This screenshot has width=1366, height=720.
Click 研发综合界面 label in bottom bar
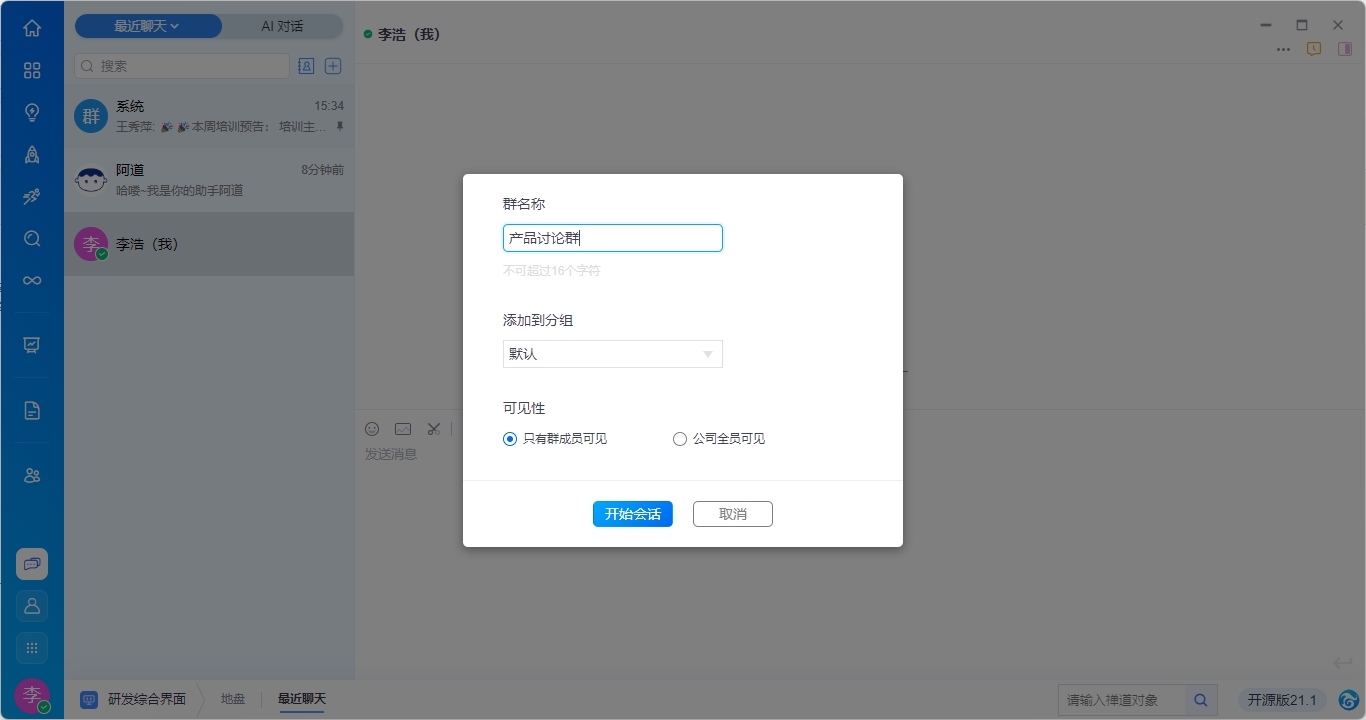pos(147,699)
